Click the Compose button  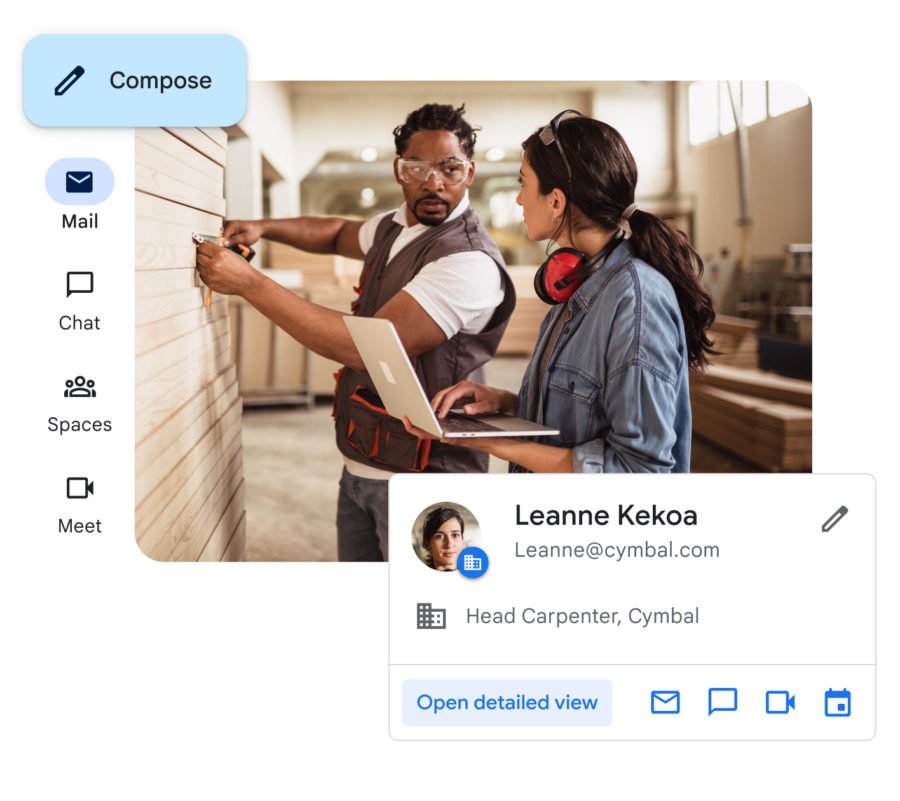point(135,80)
